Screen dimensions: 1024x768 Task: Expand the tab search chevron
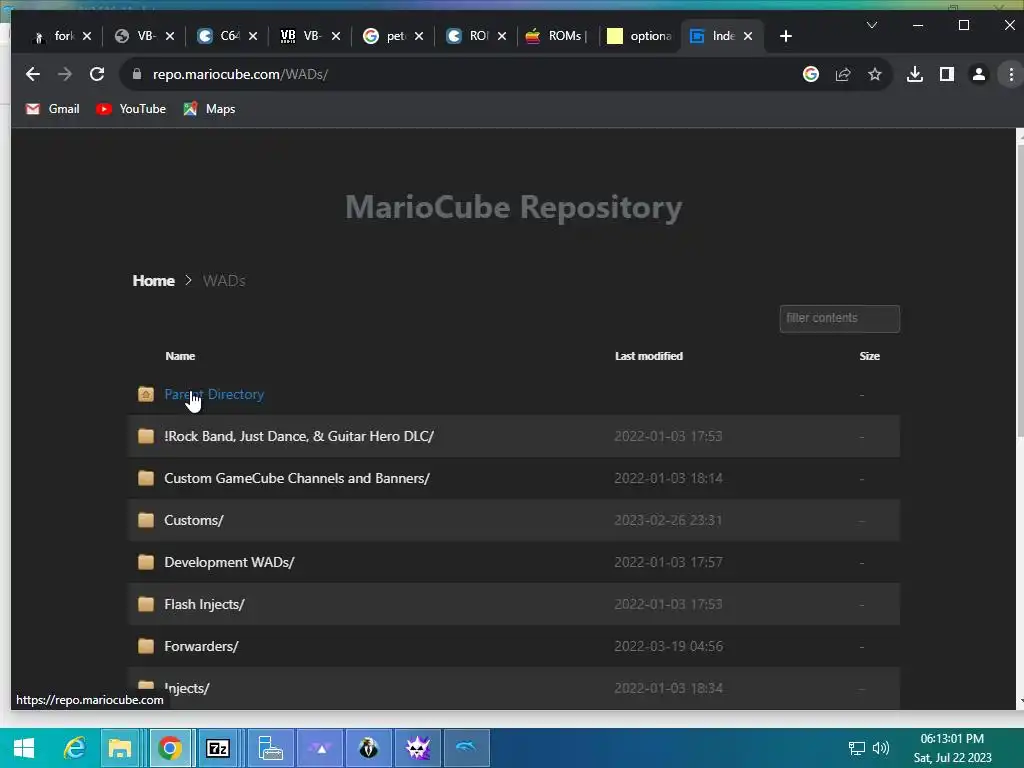tap(871, 25)
